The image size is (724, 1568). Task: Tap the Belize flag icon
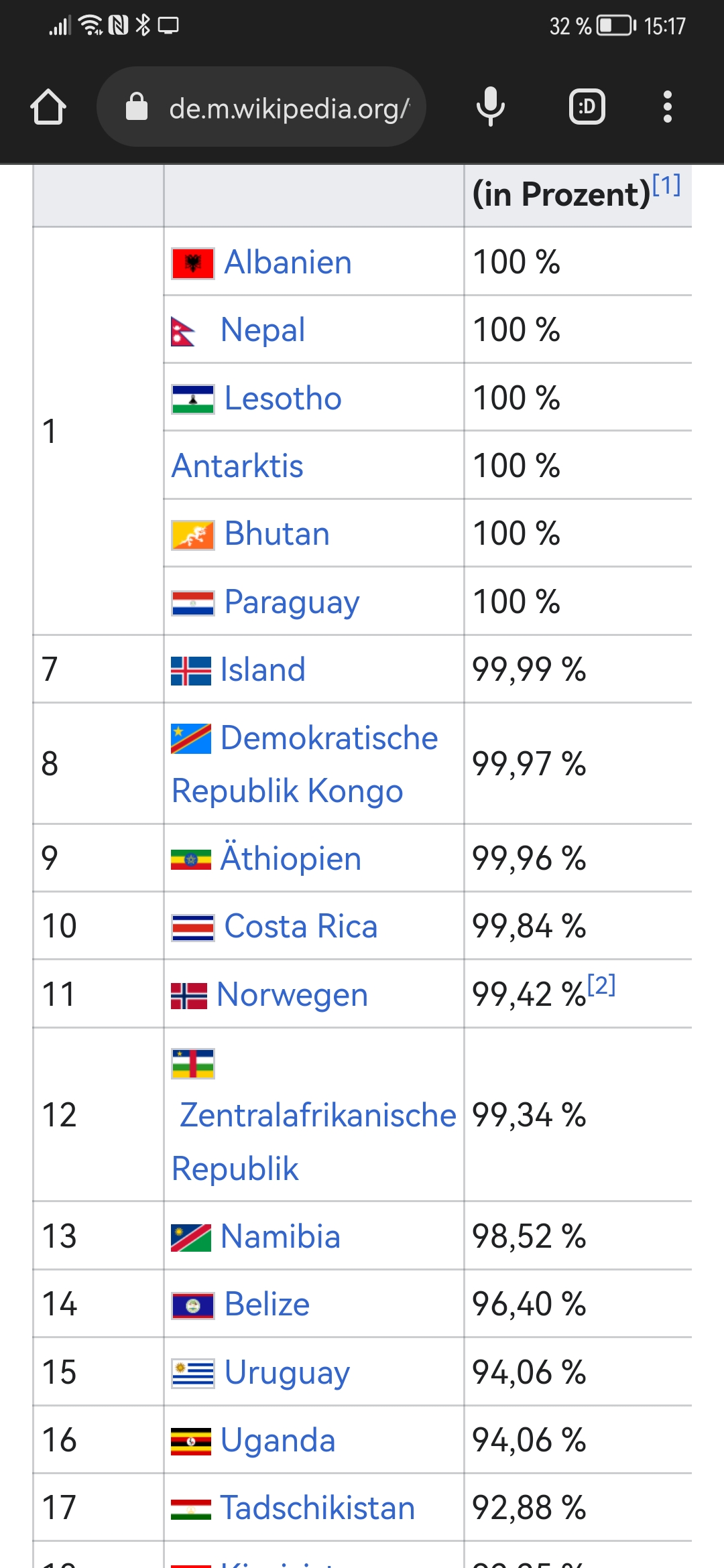193,1305
